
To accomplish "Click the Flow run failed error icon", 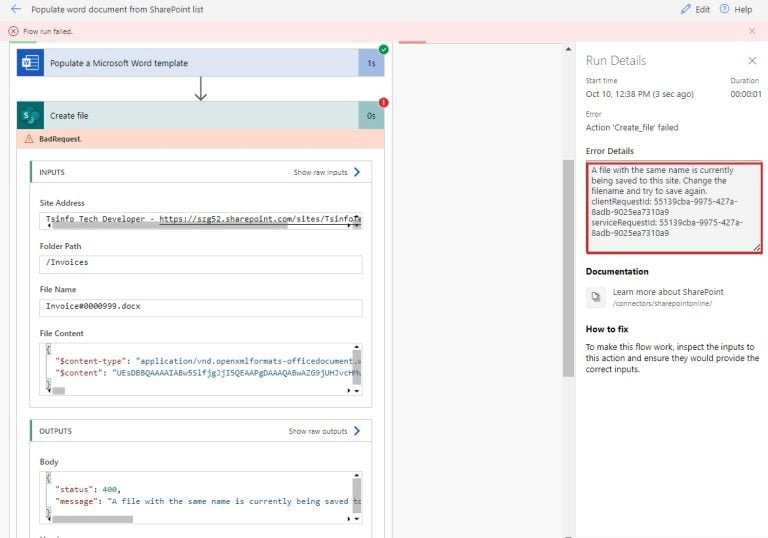I will click(13, 31).
